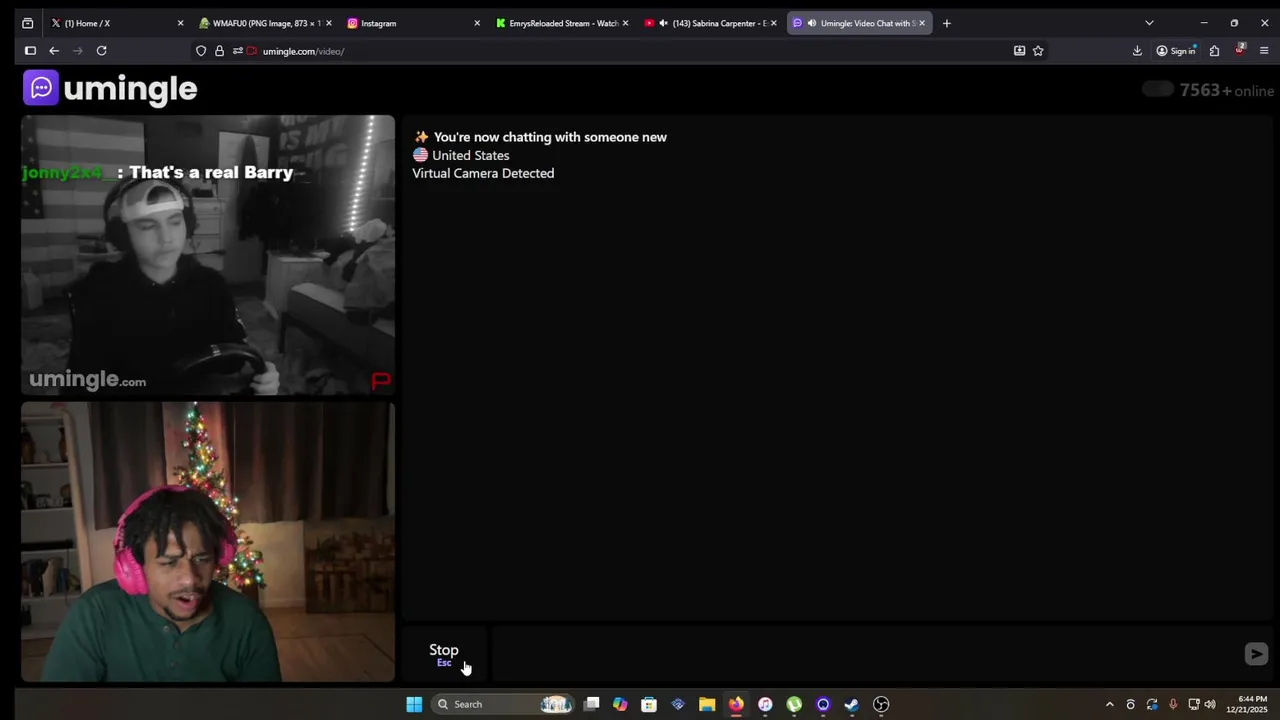
Task: Go back one page
Action: [54, 51]
